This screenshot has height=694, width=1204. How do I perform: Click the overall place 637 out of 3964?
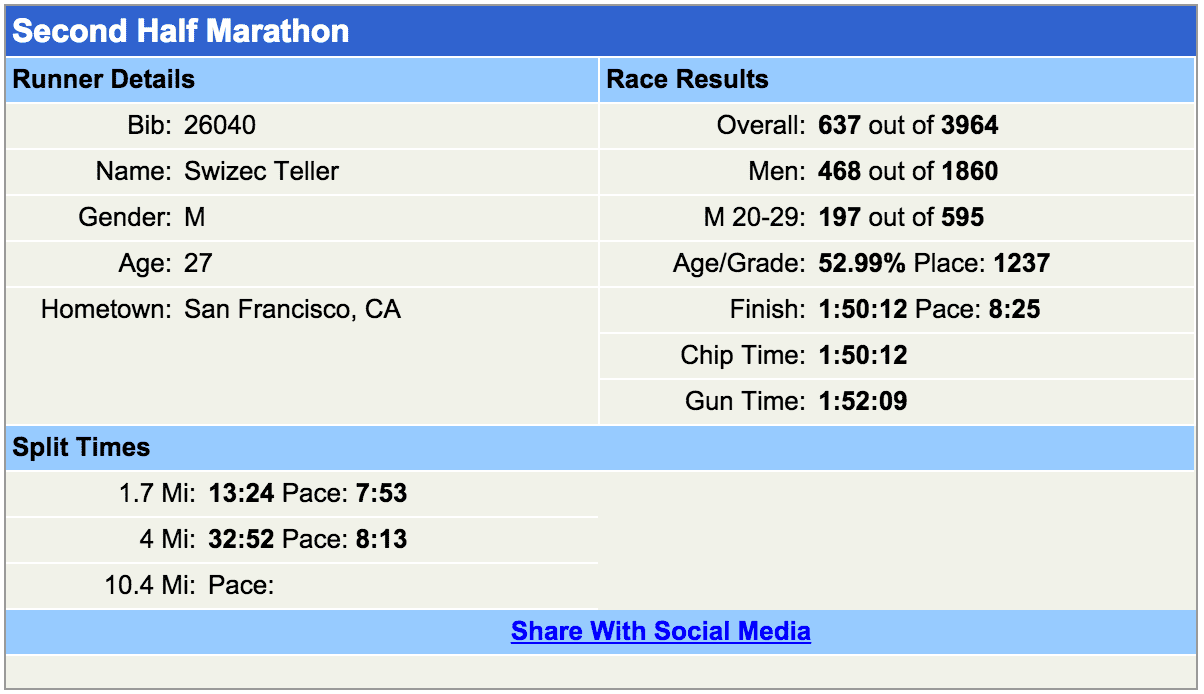pyautogui.click(x=907, y=125)
